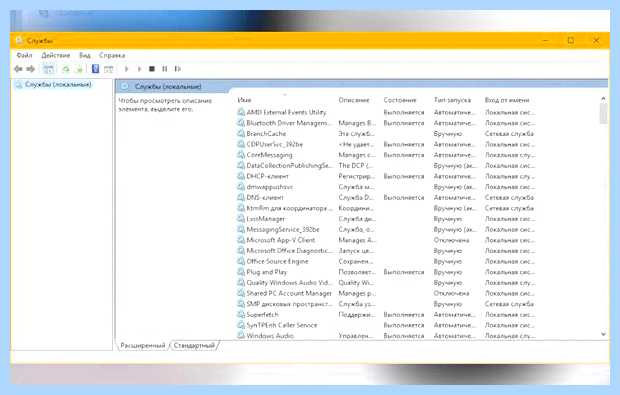Click the gear icon of SynTPEnh Caller Service
Image resolution: width=620 pixels, height=395 pixels.
coord(241,325)
